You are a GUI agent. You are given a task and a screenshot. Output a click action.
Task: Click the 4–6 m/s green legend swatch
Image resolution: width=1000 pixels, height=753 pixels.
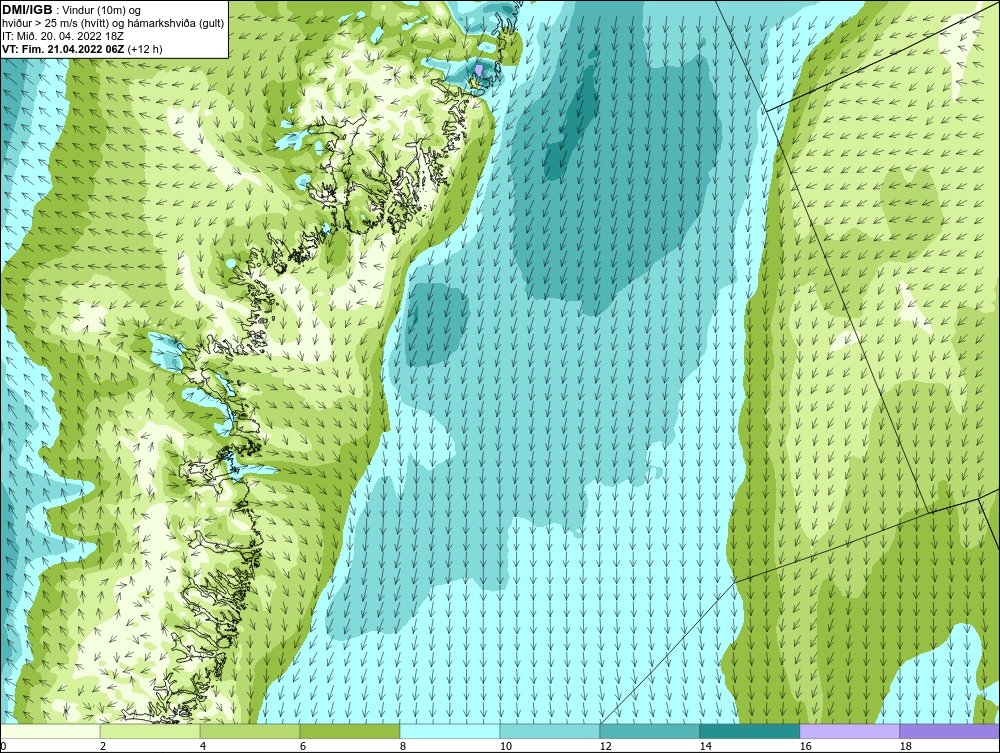pyautogui.click(x=250, y=731)
